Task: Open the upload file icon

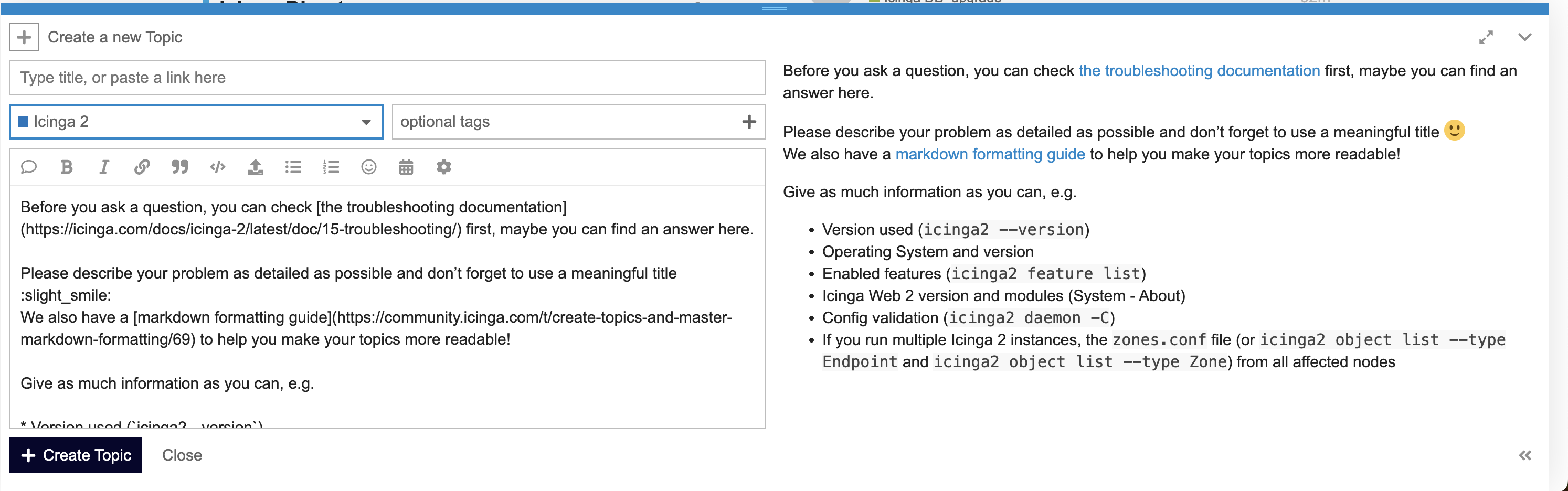Action: tap(255, 167)
